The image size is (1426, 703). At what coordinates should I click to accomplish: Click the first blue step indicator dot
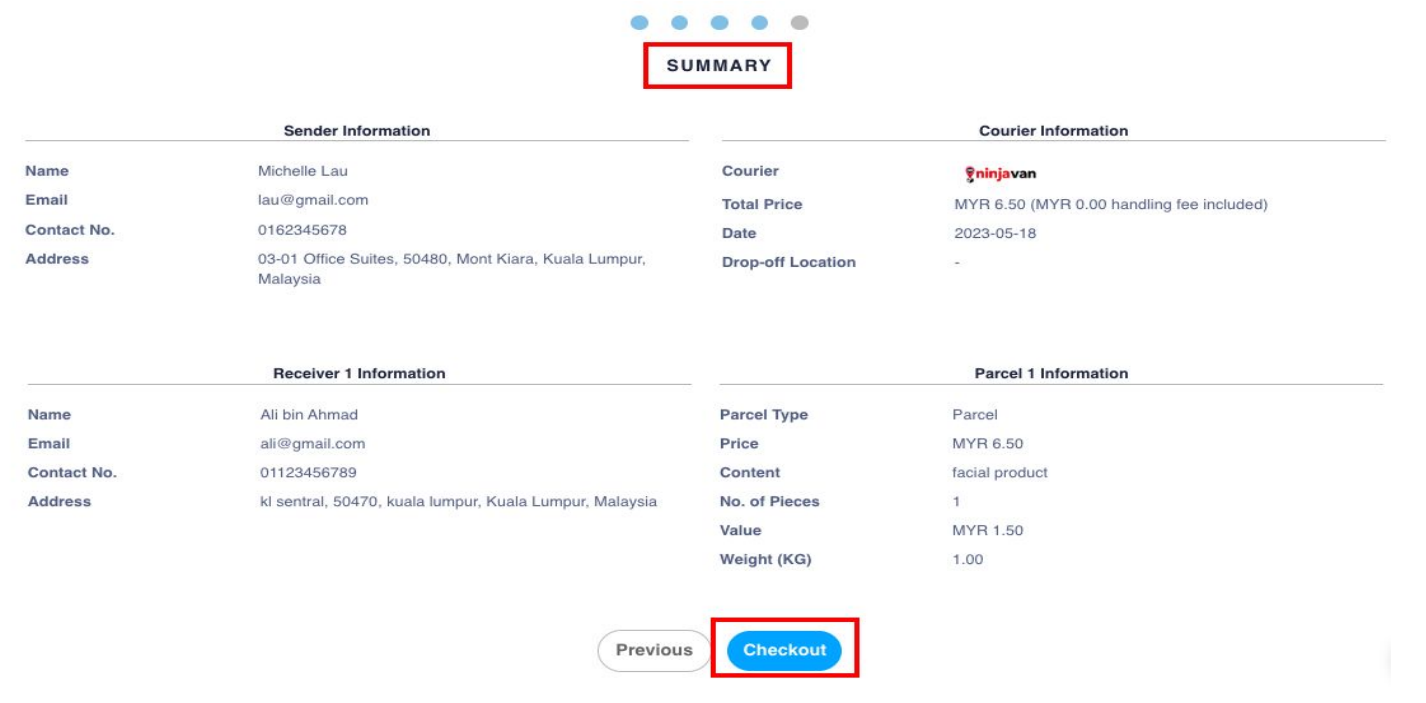pyautogui.click(x=640, y=21)
